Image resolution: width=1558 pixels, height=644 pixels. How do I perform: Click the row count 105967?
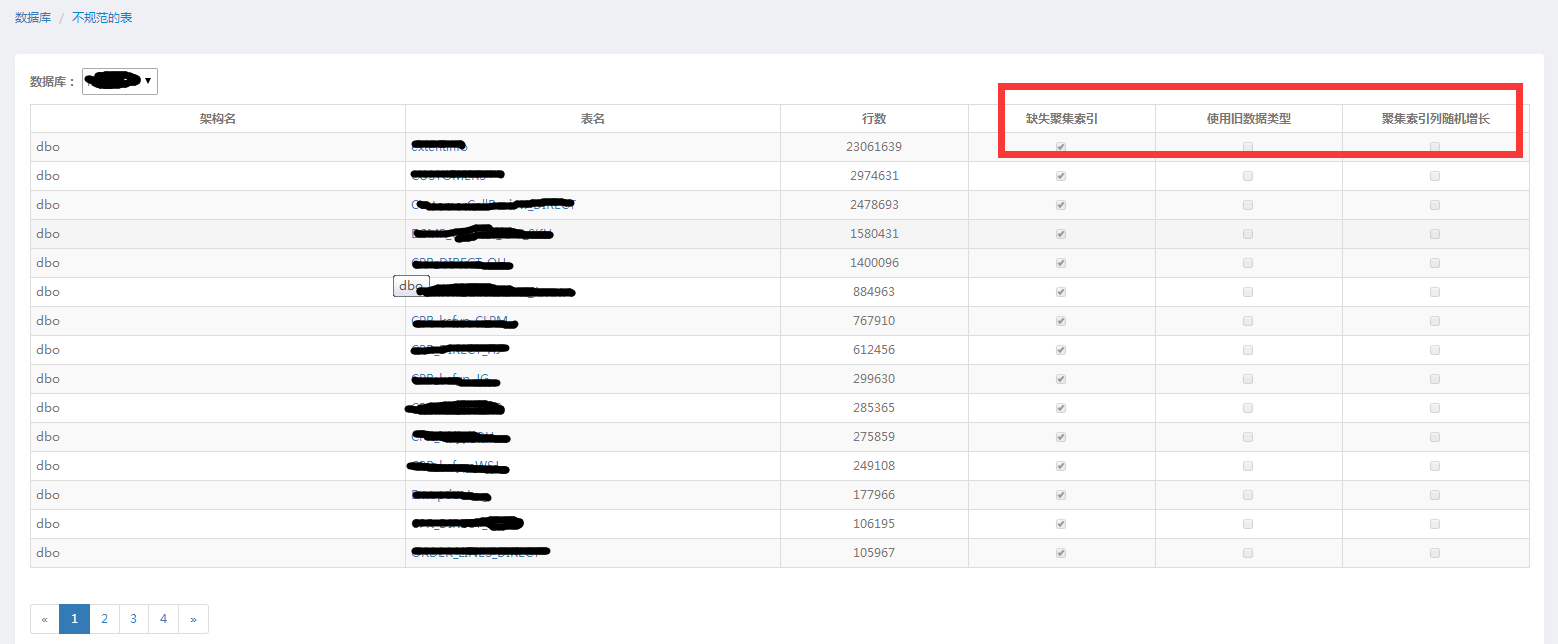874,553
